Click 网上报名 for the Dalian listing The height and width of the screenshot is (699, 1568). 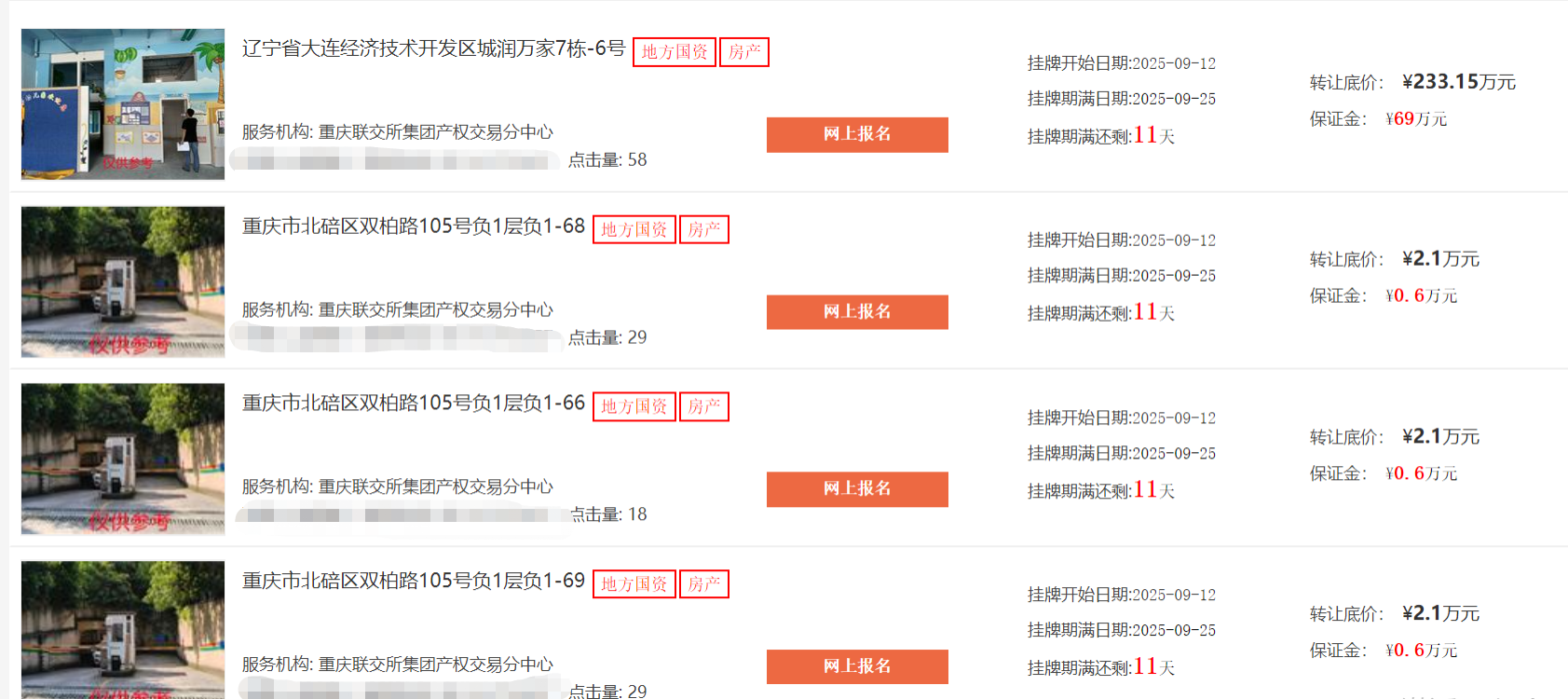pos(857,134)
